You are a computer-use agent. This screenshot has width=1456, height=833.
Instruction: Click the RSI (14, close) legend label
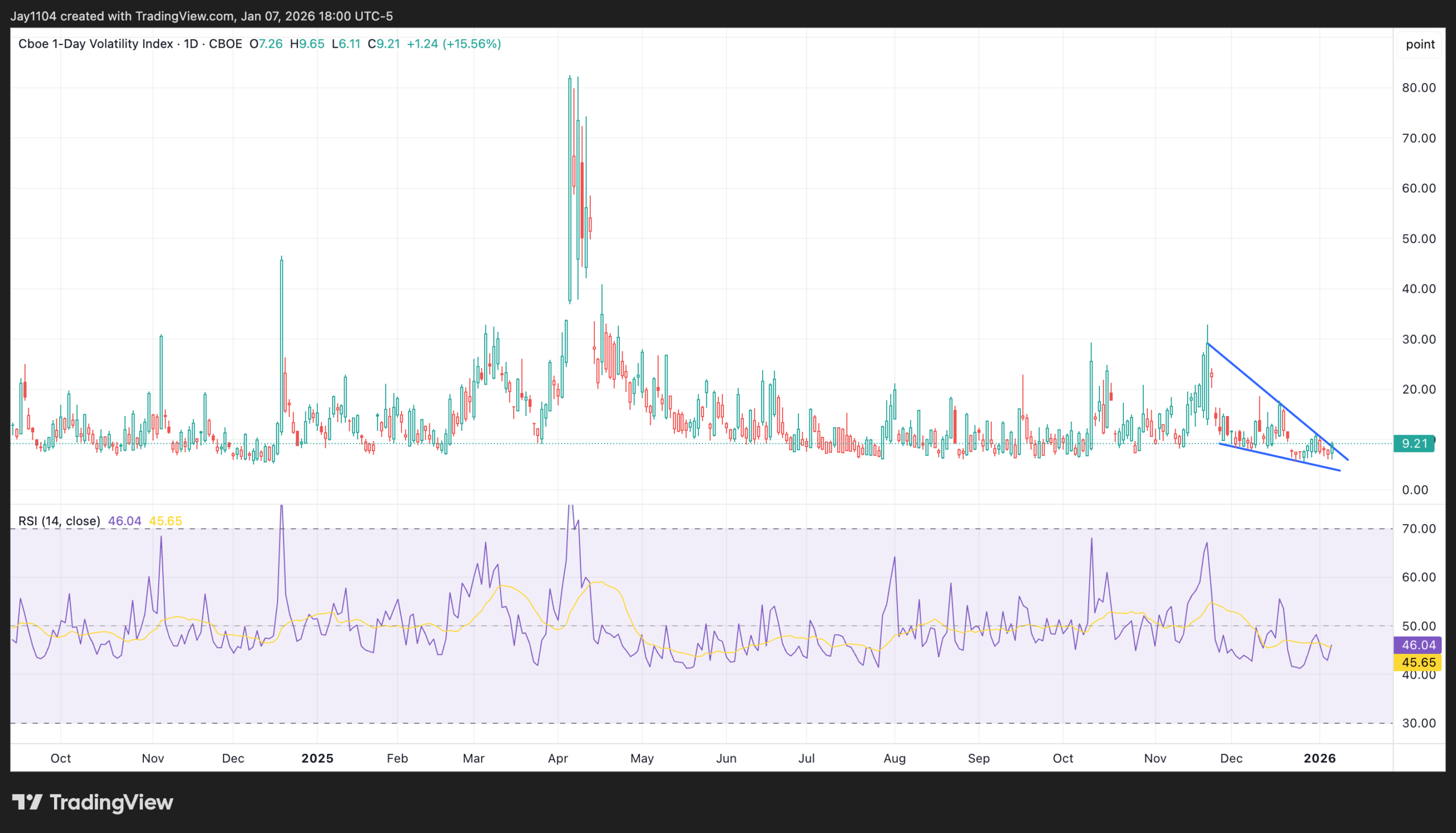59,521
